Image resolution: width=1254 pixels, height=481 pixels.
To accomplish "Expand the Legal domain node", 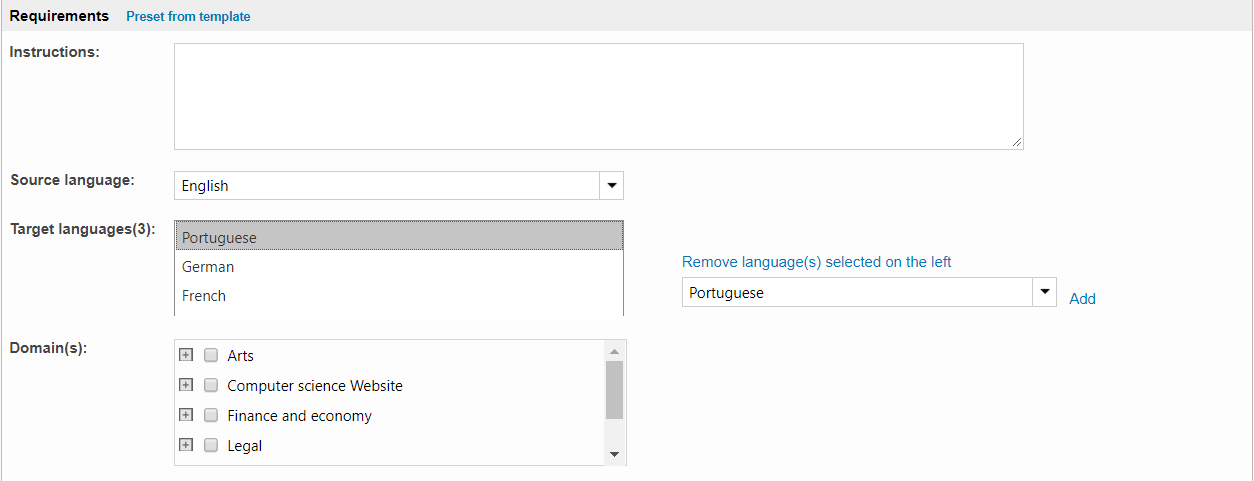I will click(x=185, y=445).
